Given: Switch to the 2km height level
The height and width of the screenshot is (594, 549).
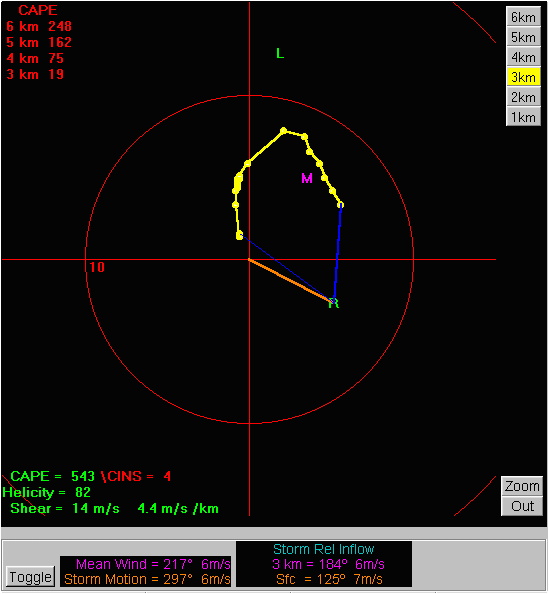Looking at the screenshot, I should 523,97.
